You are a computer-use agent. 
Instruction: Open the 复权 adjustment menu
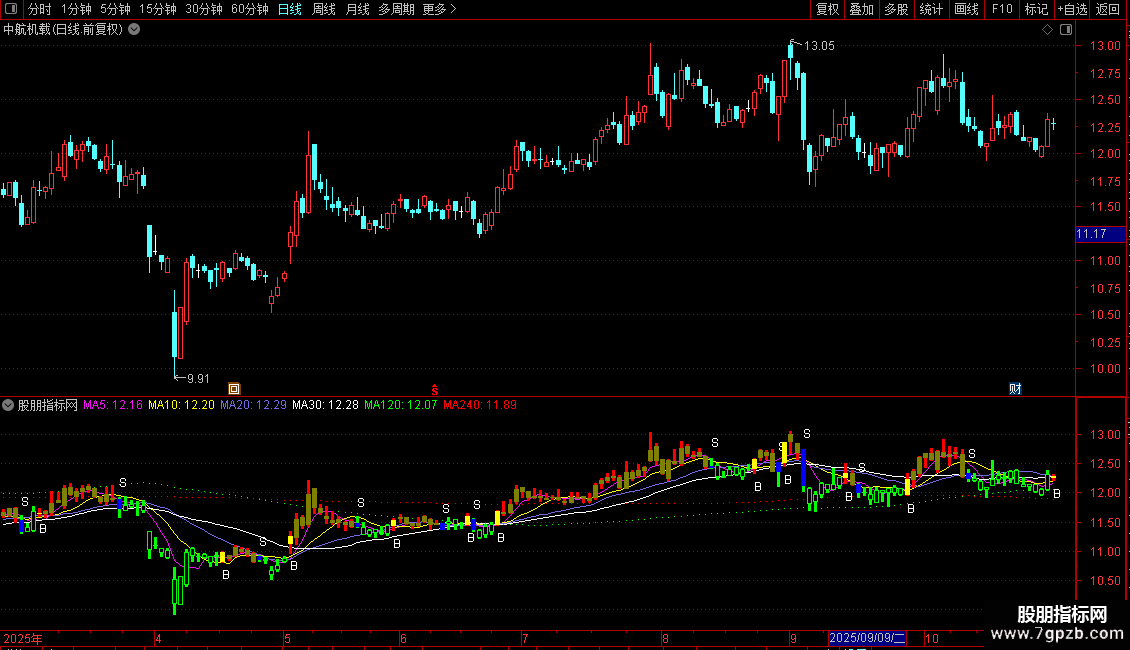[x=827, y=9]
